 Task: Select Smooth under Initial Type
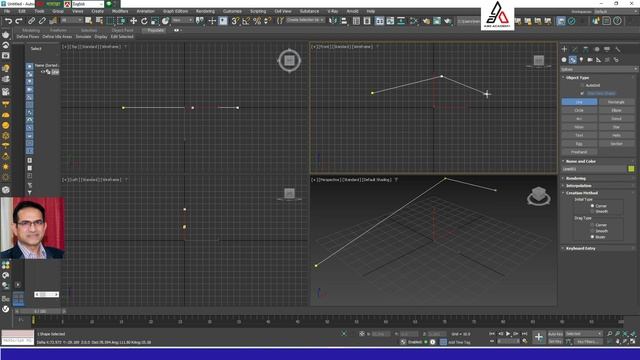tap(592, 211)
